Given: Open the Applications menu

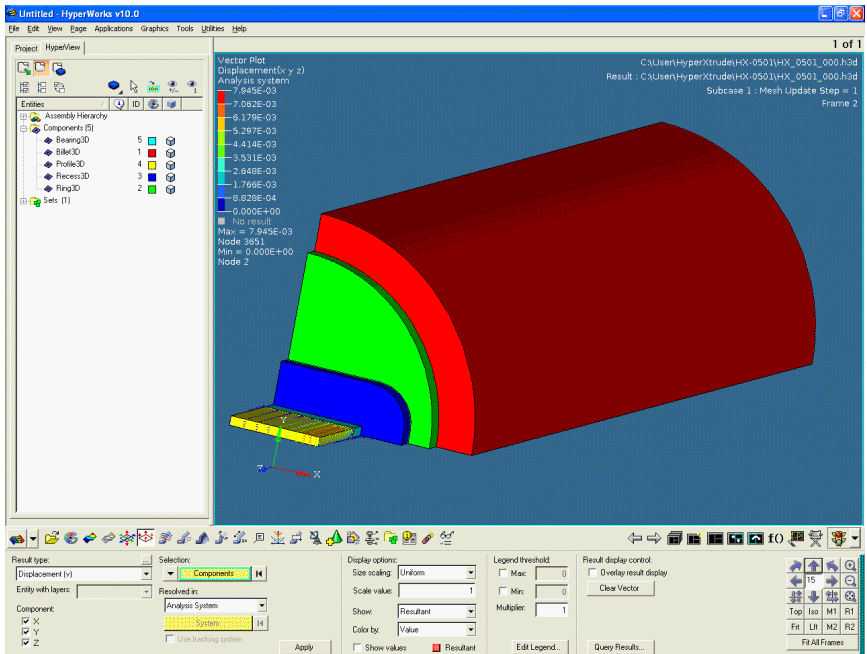Looking at the screenshot, I should coord(113,29).
